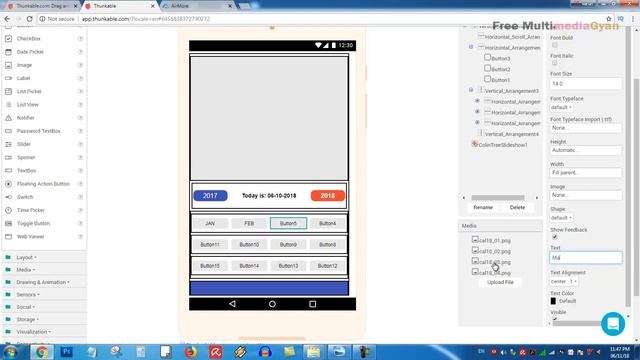Image resolution: width=640 pixels, height=360 pixels.
Task: Expand the Social palette category
Action: [x=25, y=307]
